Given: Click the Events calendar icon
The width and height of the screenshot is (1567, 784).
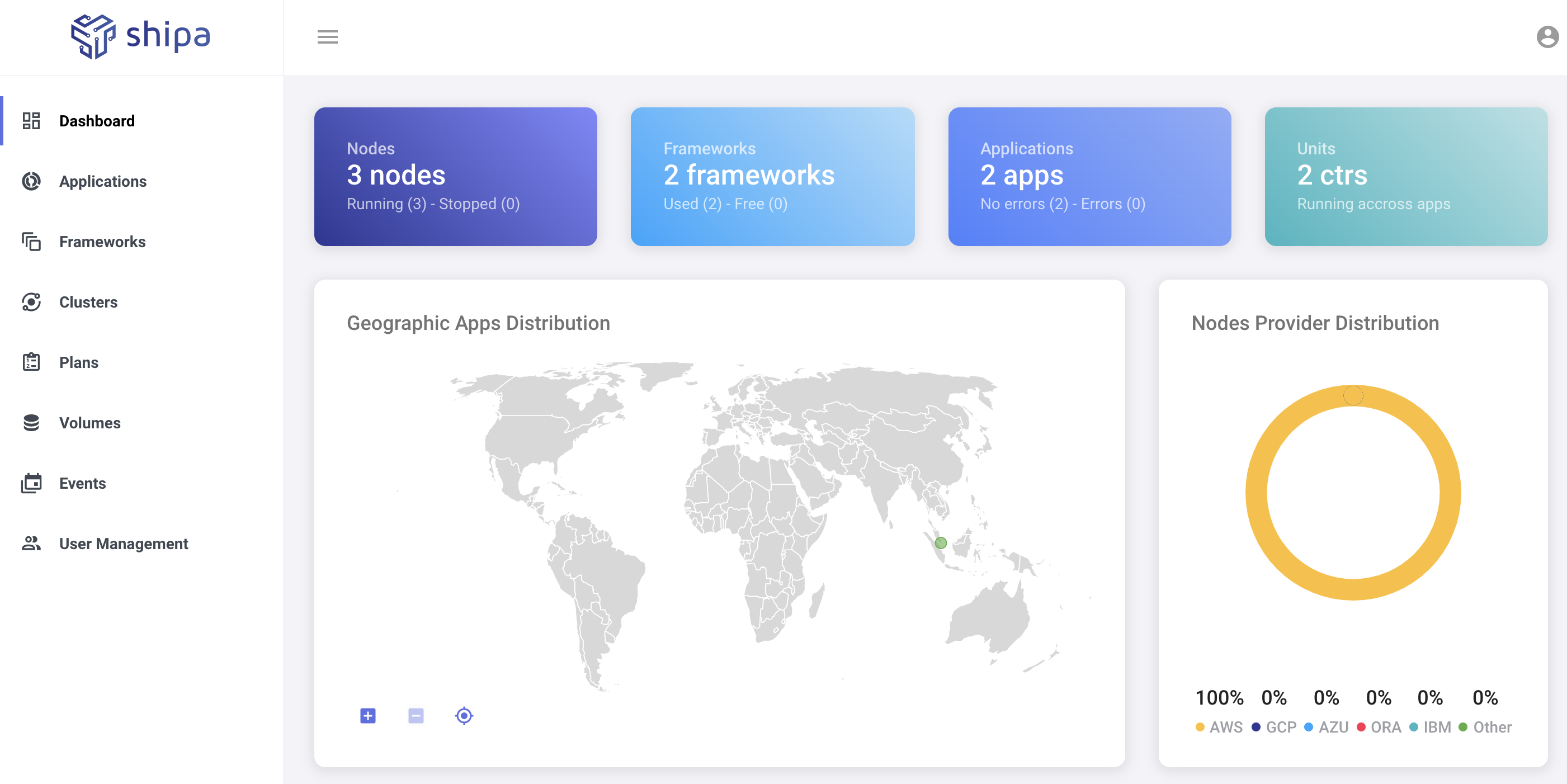Looking at the screenshot, I should pos(31,483).
